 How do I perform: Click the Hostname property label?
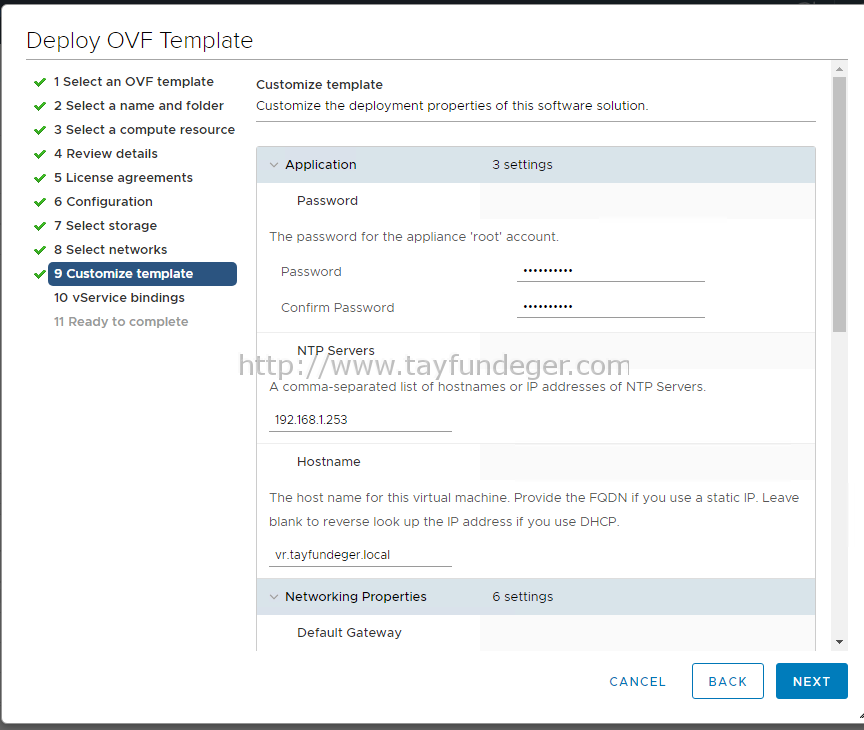(328, 462)
